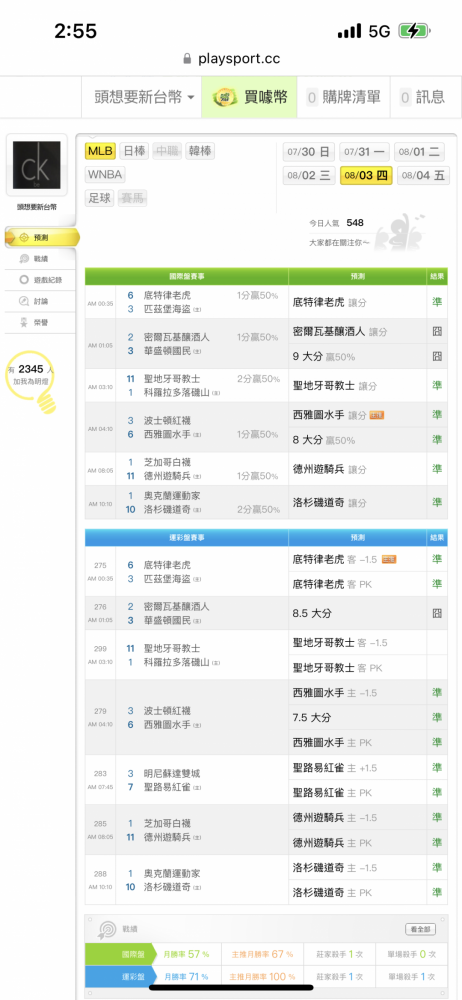The height and width of the screenshot is (1000, 462).
Task: Select the MLB league tab
Action: tap(100, 151)
